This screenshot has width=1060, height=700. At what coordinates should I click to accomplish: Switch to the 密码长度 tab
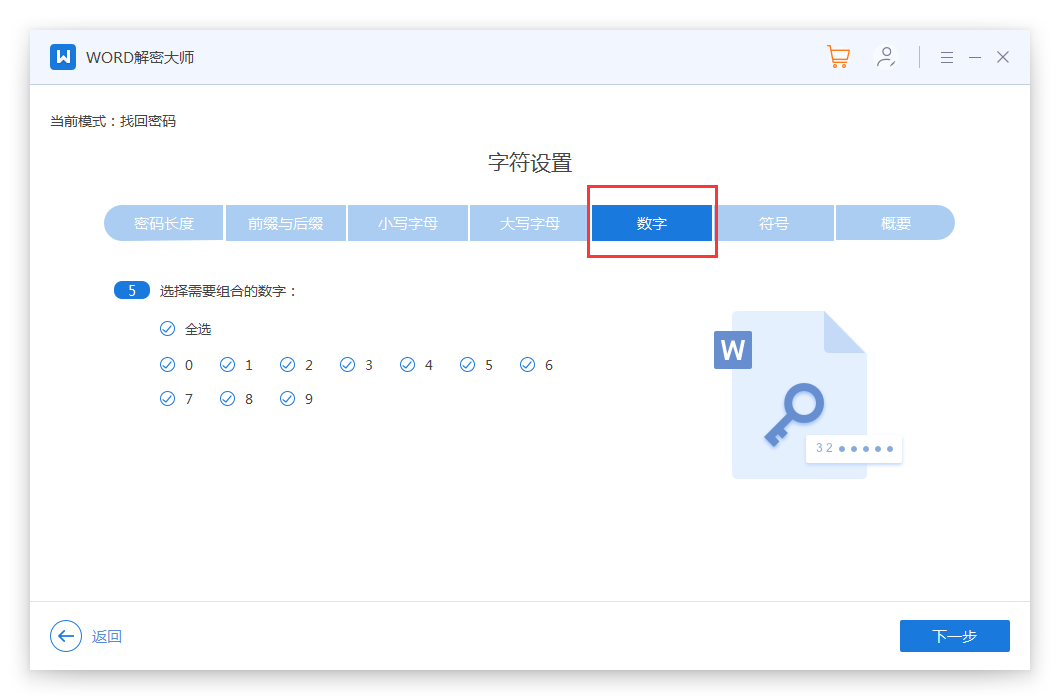point(164,223)
